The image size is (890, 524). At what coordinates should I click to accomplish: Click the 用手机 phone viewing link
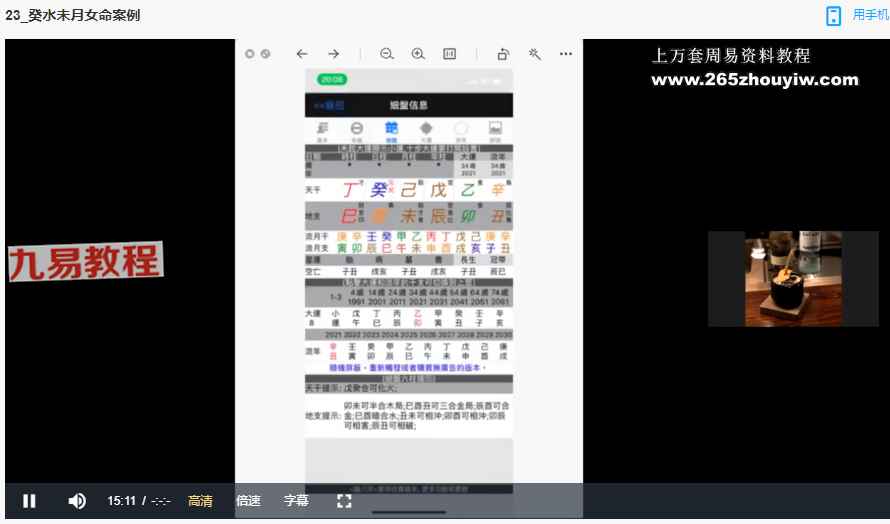click(x=870, y=15)
